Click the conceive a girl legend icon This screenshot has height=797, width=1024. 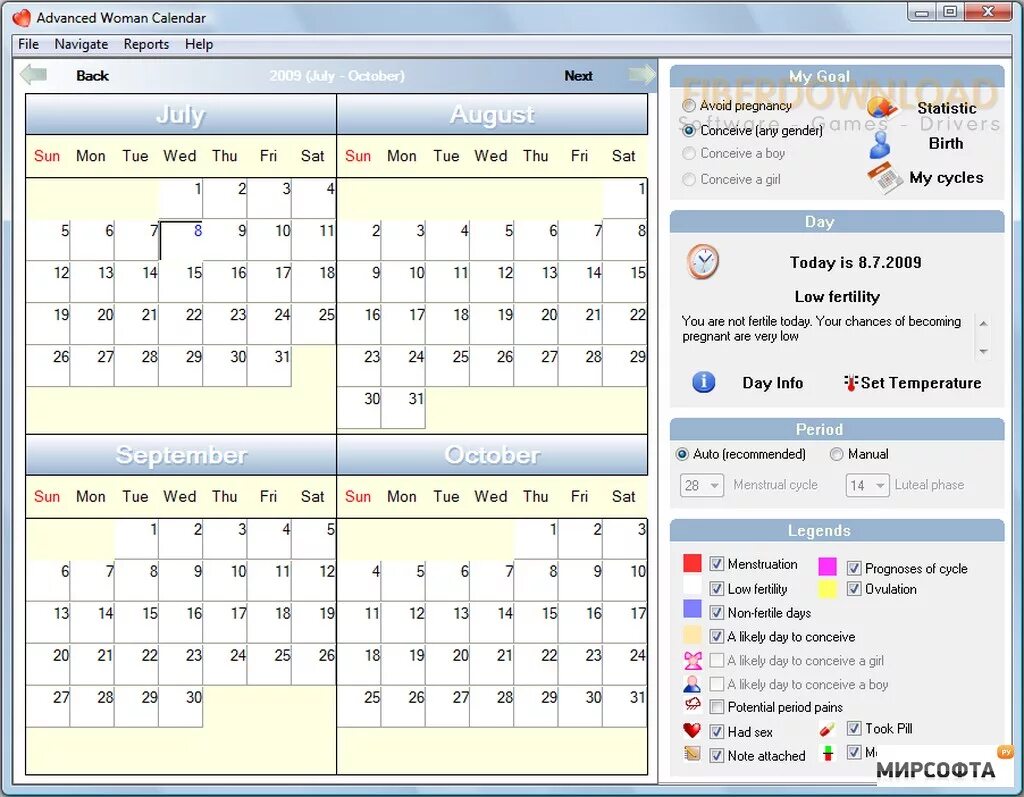[693, 660]
